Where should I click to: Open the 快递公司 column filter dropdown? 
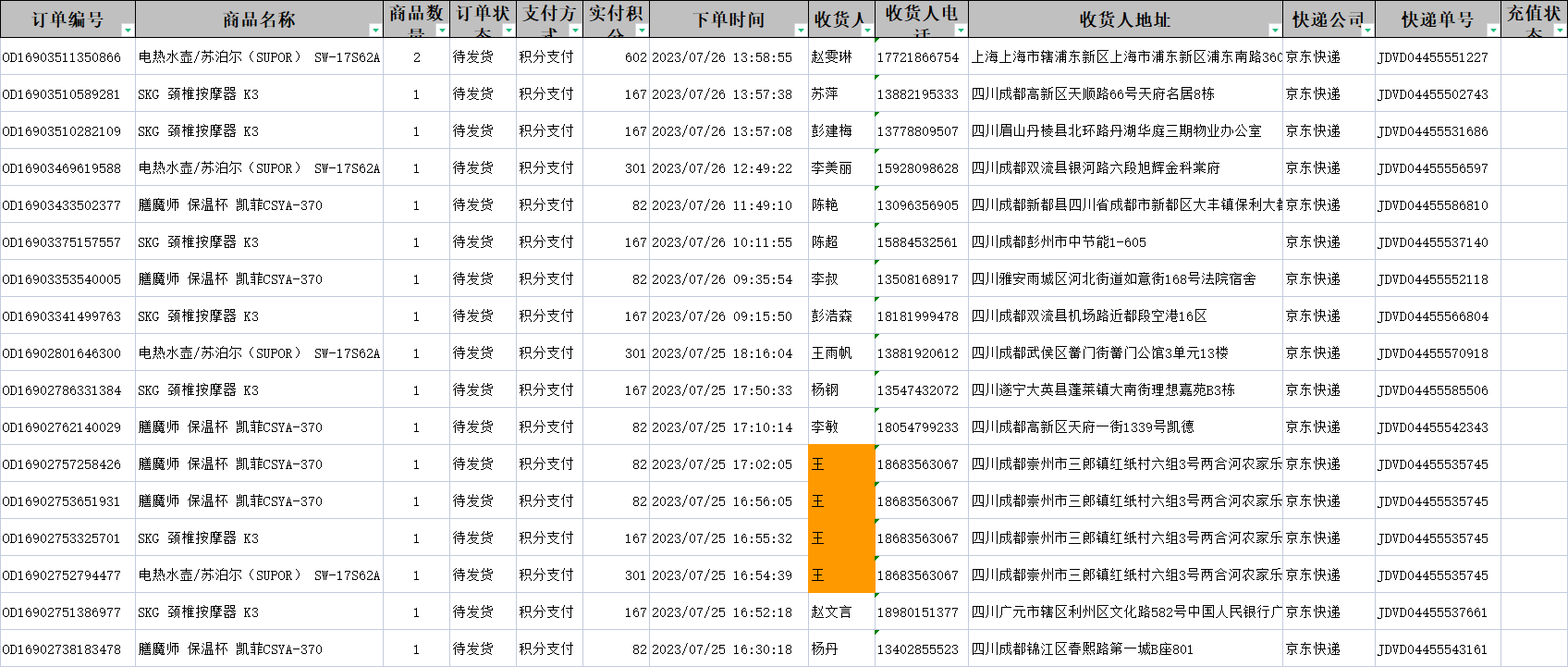[x=1367, y=31]
